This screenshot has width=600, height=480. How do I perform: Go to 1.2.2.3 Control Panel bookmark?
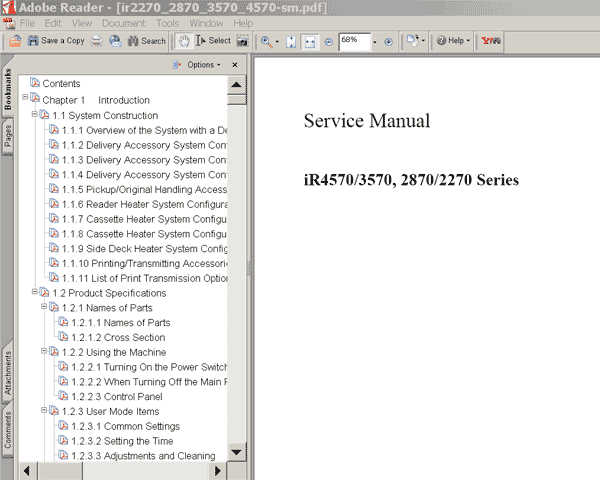(x=117, y=397)
